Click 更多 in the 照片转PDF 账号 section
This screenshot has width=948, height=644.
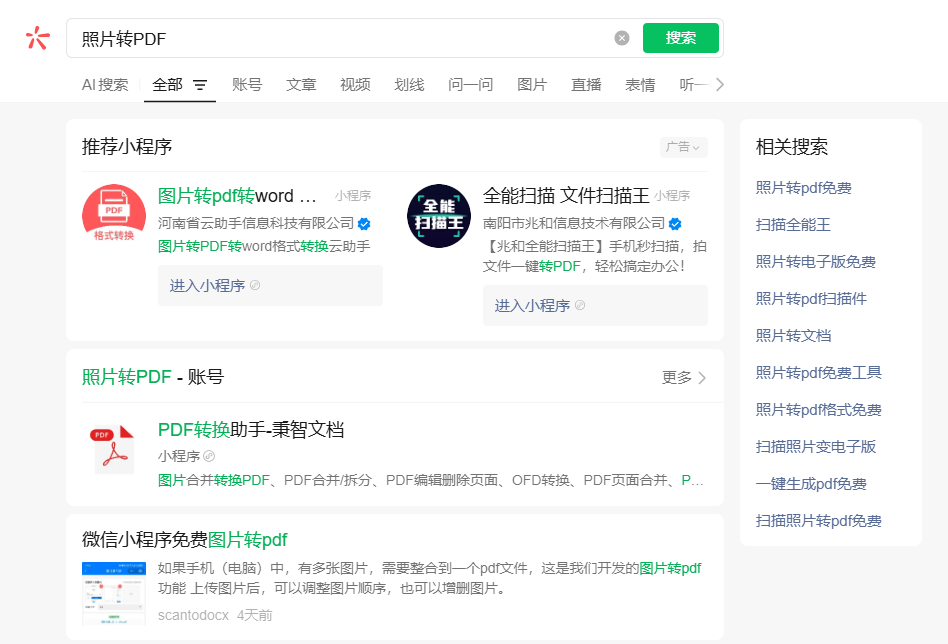click(x=684, y=378)
